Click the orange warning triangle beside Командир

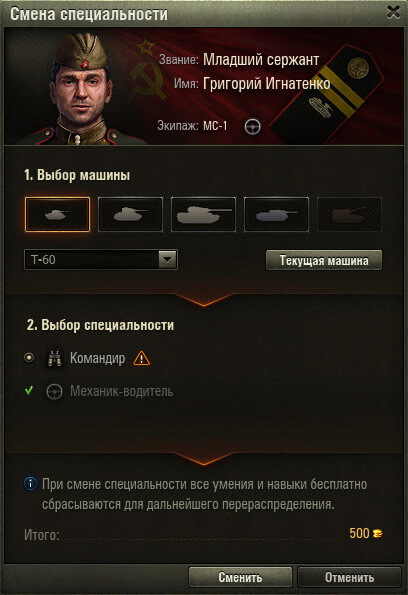pyautogui.click(x=142, y=358)
